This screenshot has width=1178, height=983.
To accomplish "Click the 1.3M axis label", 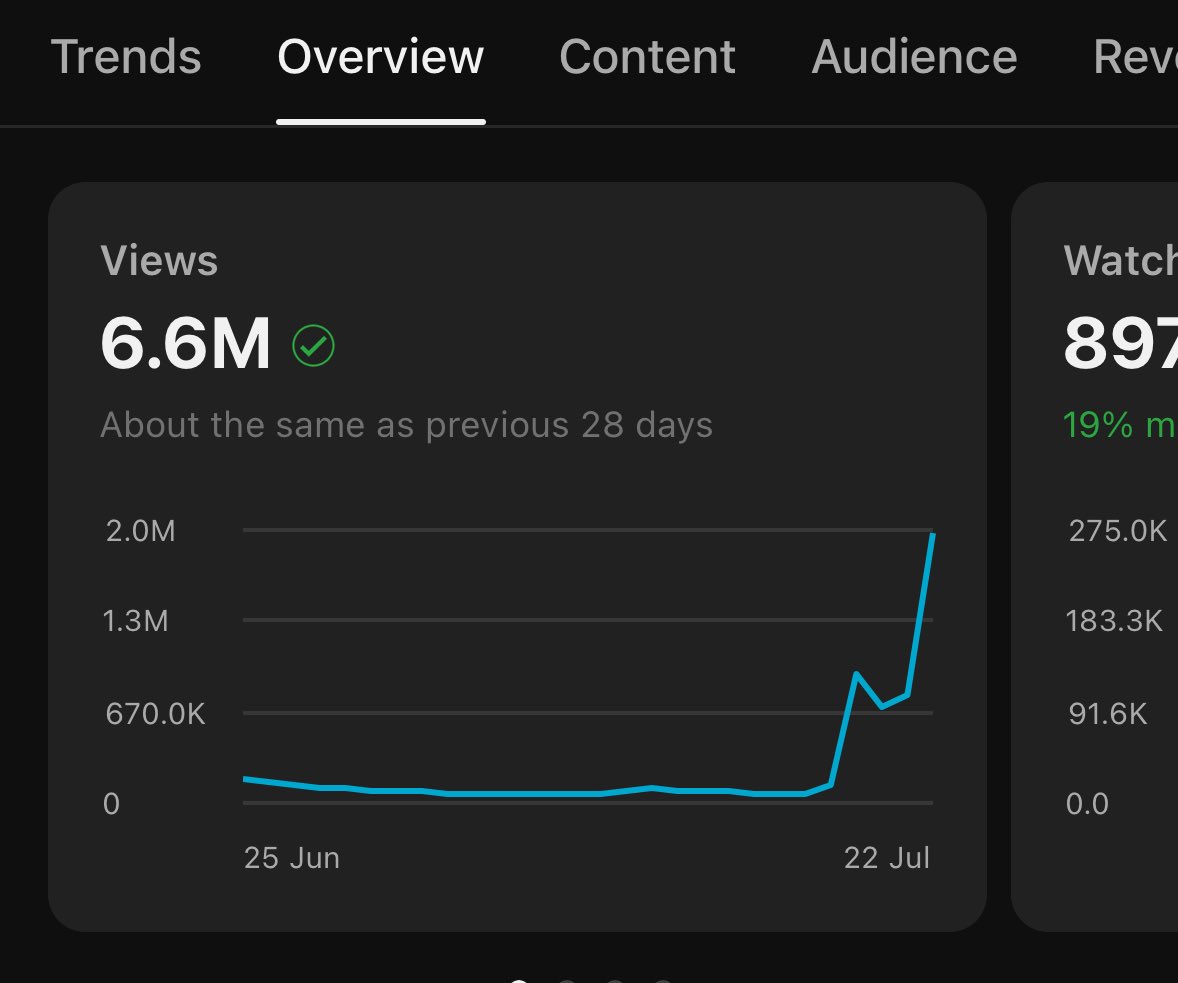I will click(135, 621).
